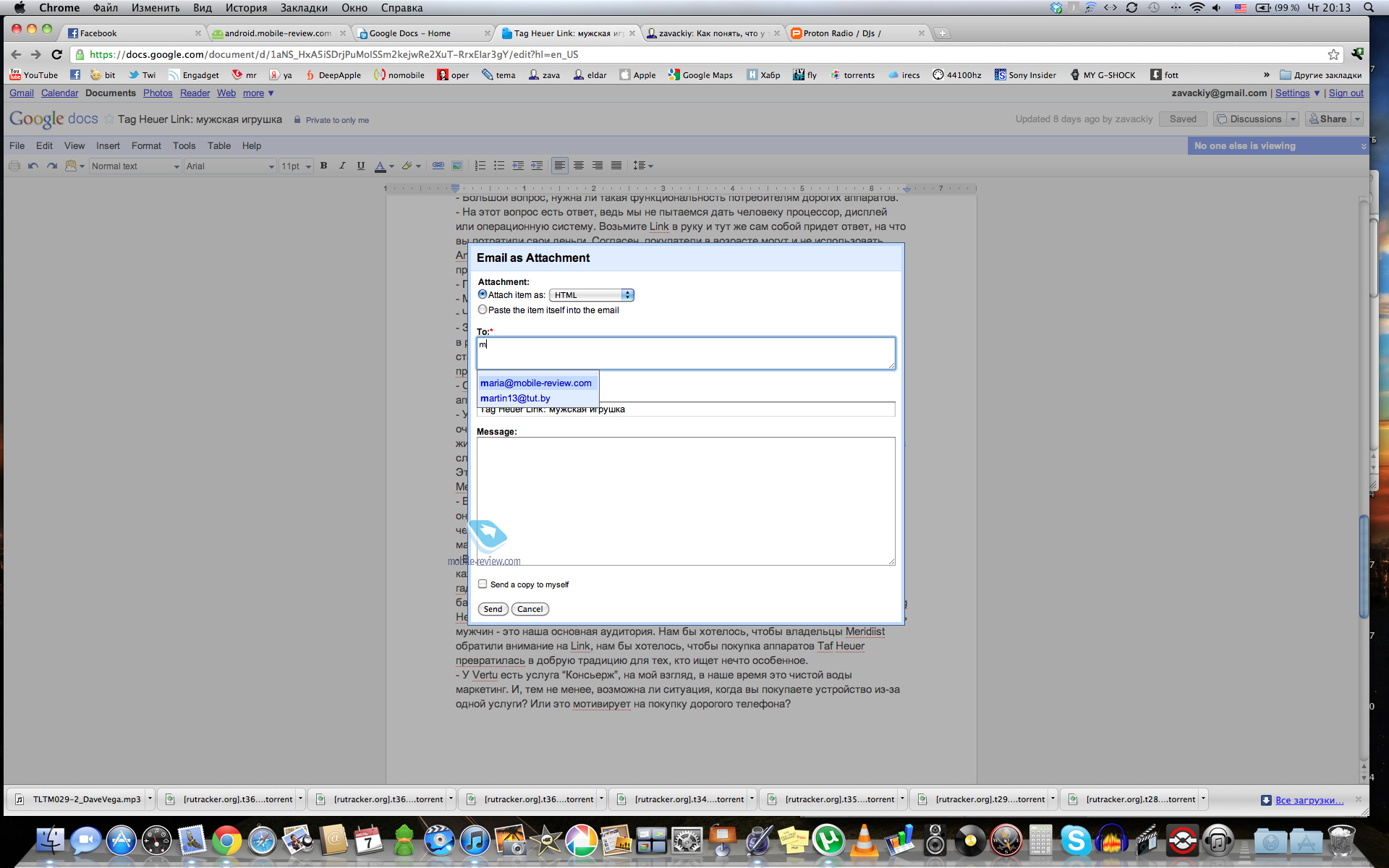Click in the Message text area
This screenshot has height=868, width=1389.
pyautogui.click(x=686, y=501)
